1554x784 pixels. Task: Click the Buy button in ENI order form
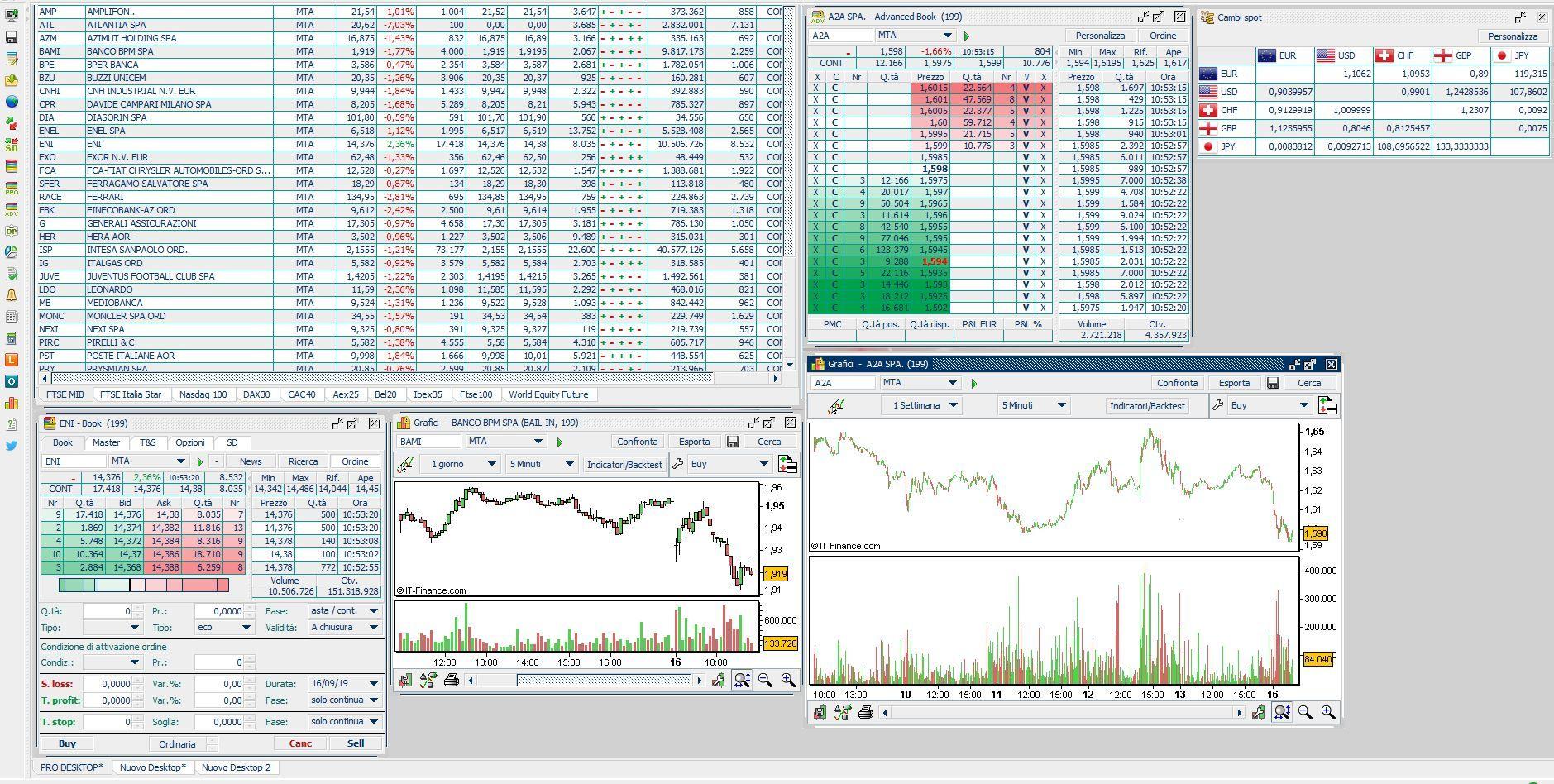point(68,743)
